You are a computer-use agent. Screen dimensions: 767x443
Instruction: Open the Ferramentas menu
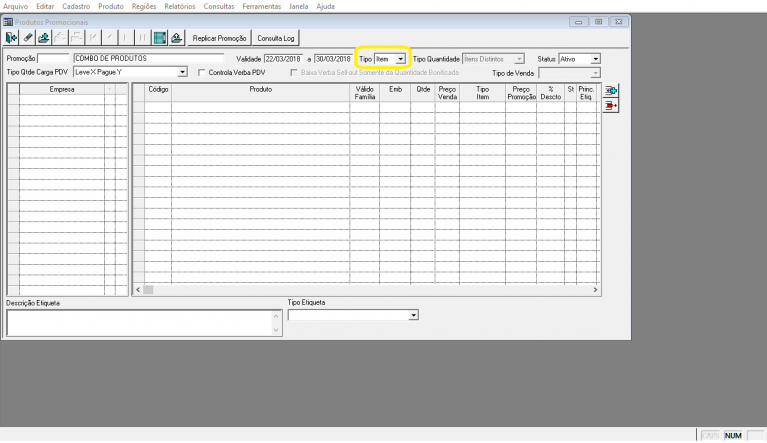[x=262, y=6]
